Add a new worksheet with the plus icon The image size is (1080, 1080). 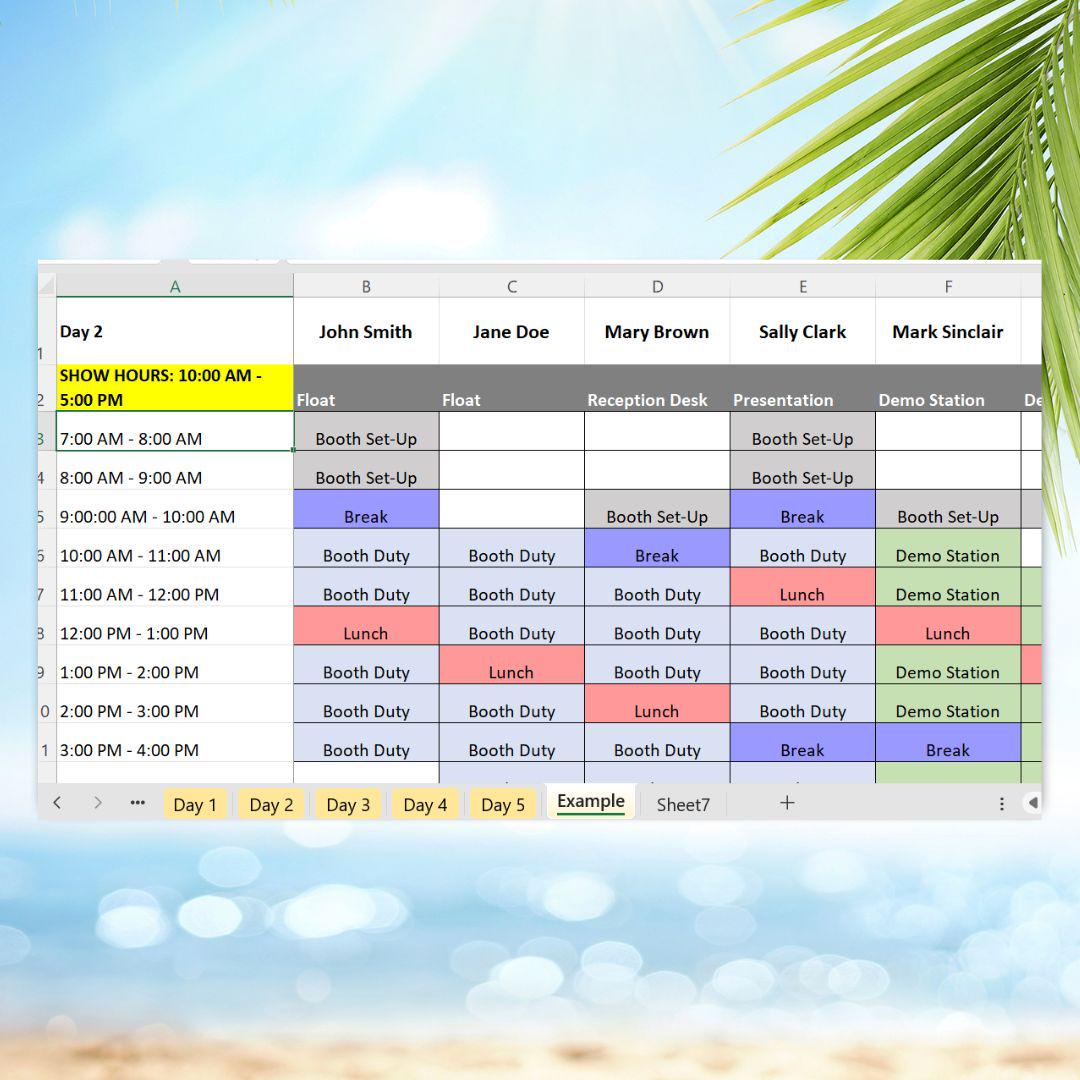coord(787,803)
